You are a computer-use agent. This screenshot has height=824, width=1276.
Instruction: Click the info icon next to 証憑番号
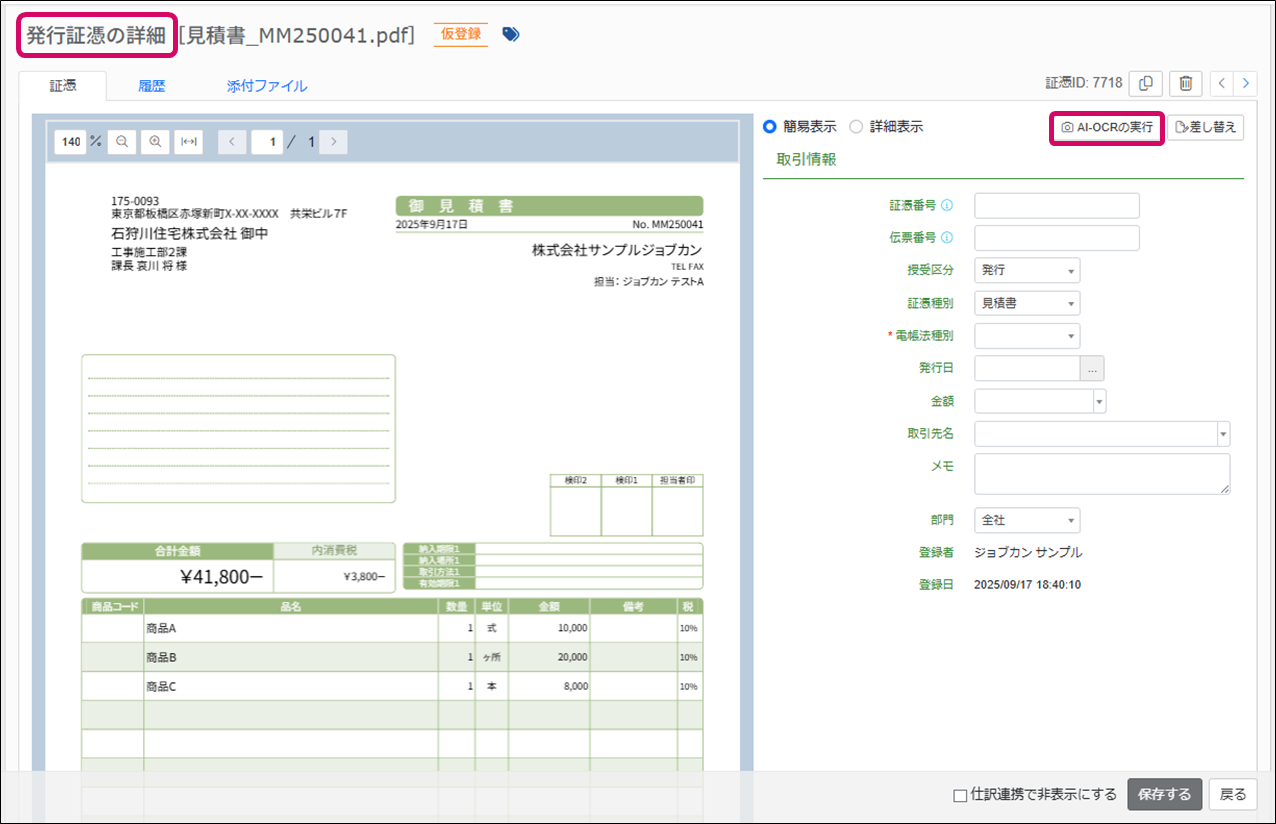click(x=947, y=206)
